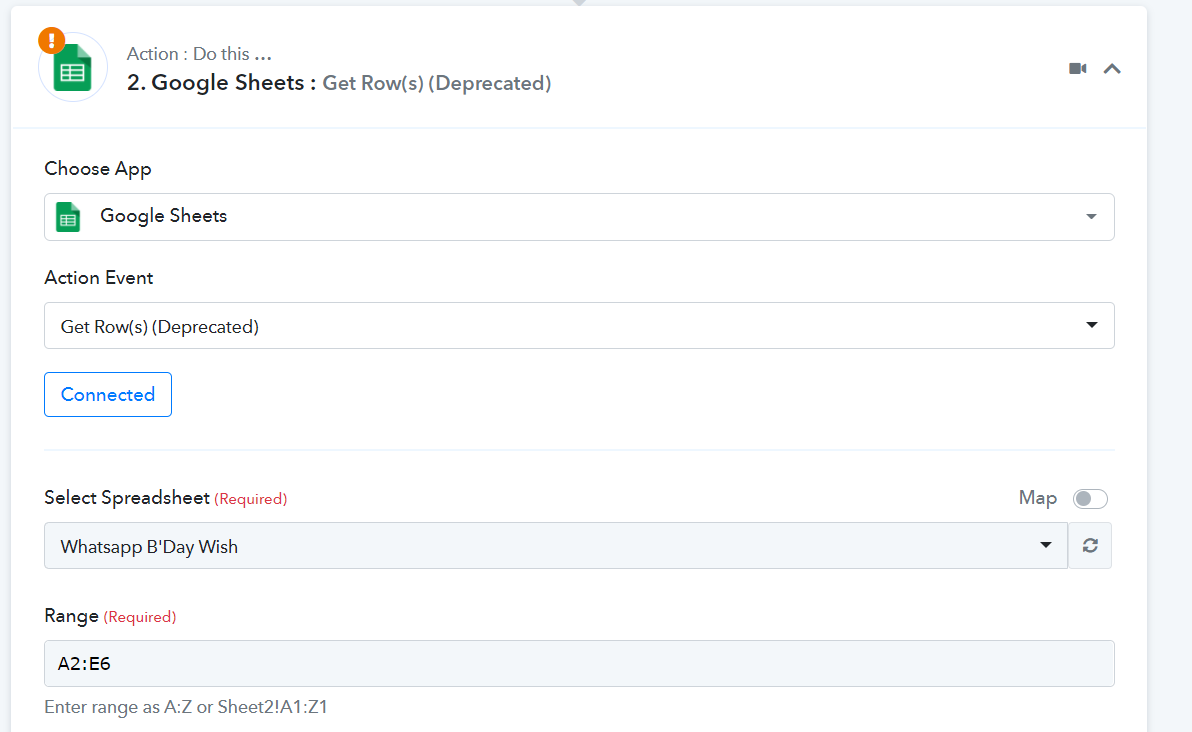Open the Choose App dropdown
The width and height of the screenshot is (1192, 732).
579,217
